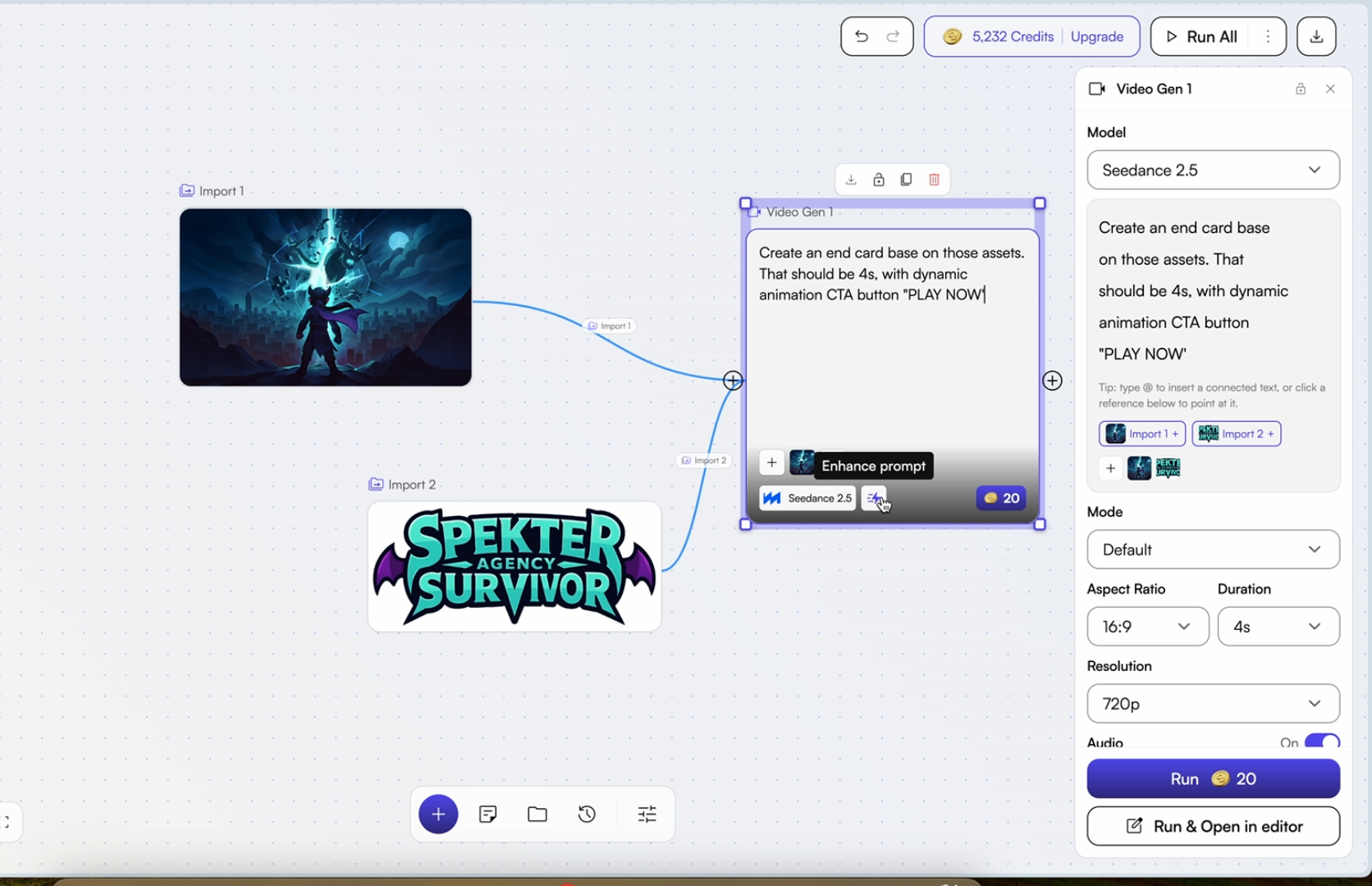Viewport: 1372px width, 886px height.
Task: Click the Import 2 edge label on connection
Action: (x=704, y=460)
